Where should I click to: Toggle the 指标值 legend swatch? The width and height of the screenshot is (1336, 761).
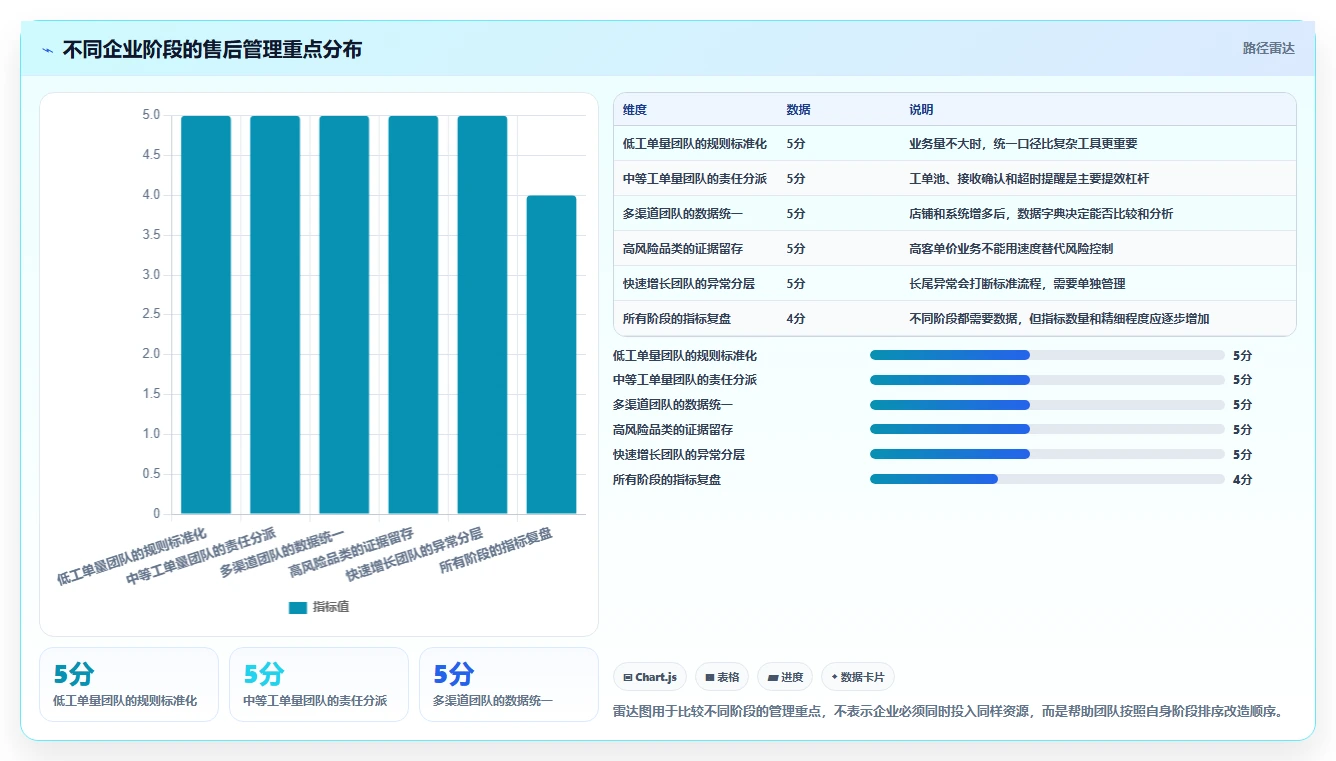click(298, 608)
